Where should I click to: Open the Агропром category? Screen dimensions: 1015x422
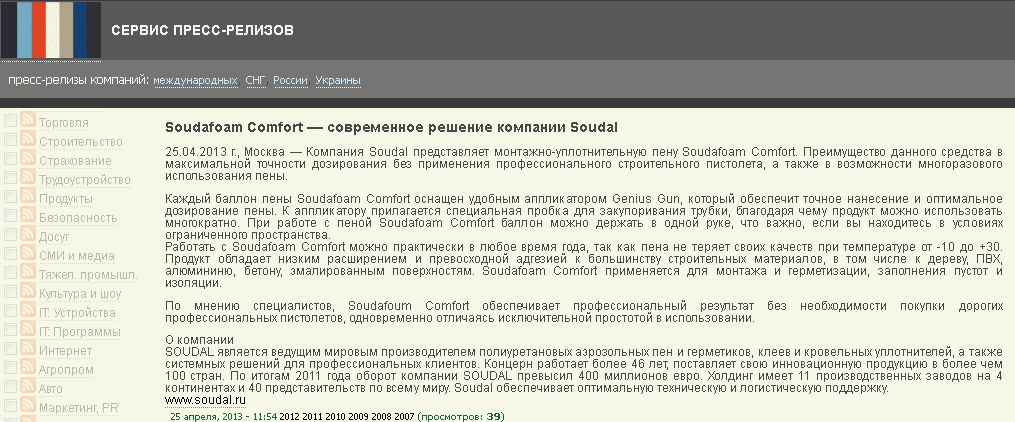point(66,370)
